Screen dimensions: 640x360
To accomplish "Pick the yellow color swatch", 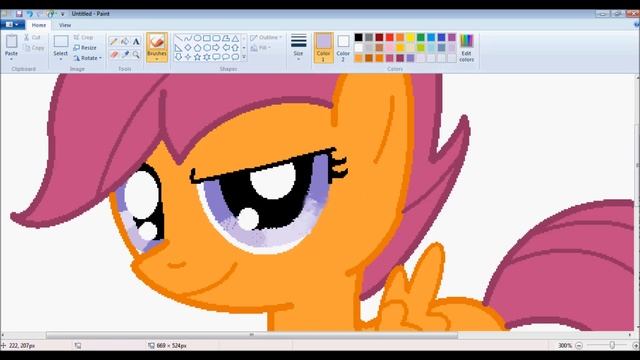I will 410,38.
